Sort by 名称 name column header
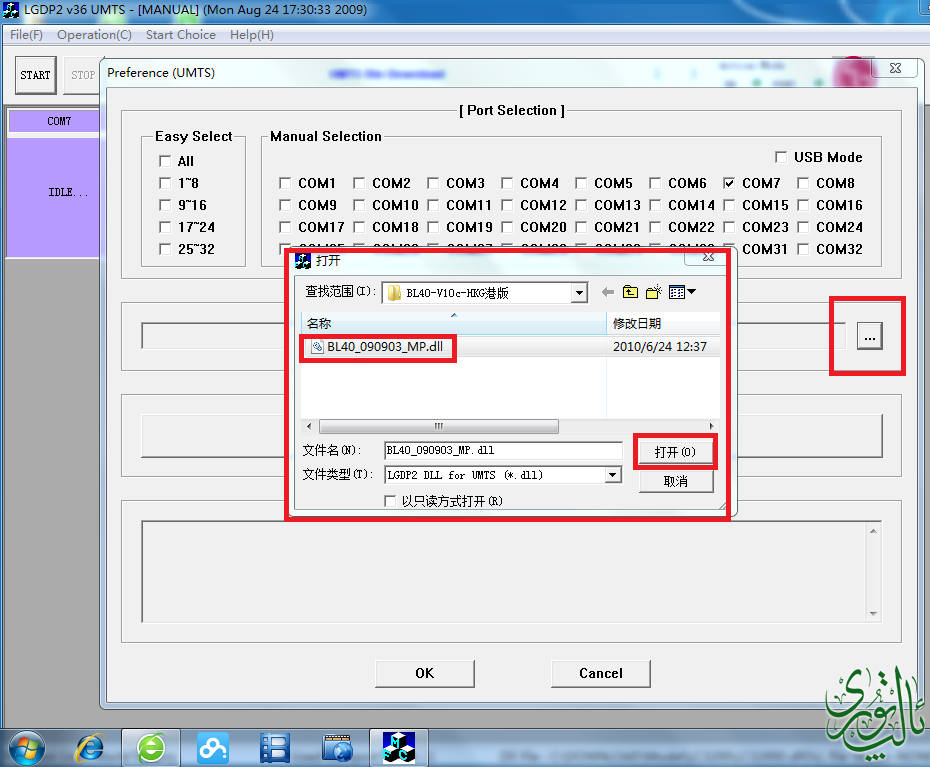This screenshot has width=930, height=767. coord(454,323)
